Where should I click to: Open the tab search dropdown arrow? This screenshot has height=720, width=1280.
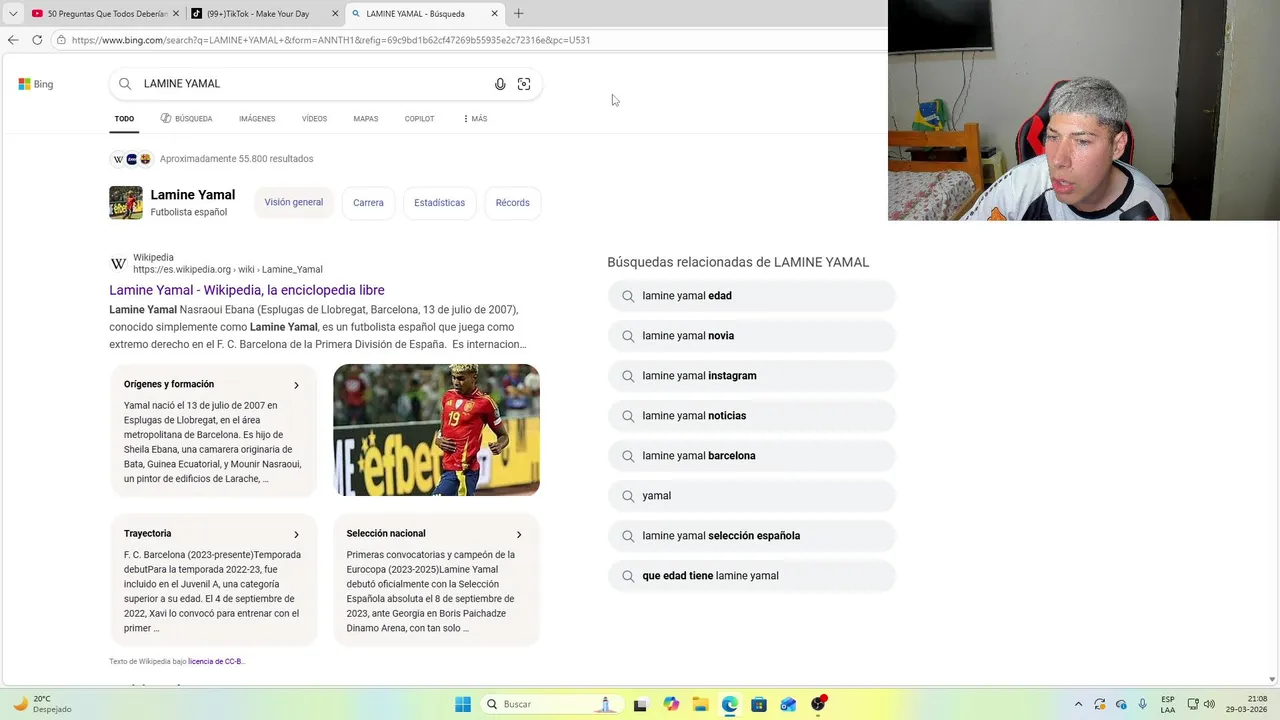click(13, 14)
